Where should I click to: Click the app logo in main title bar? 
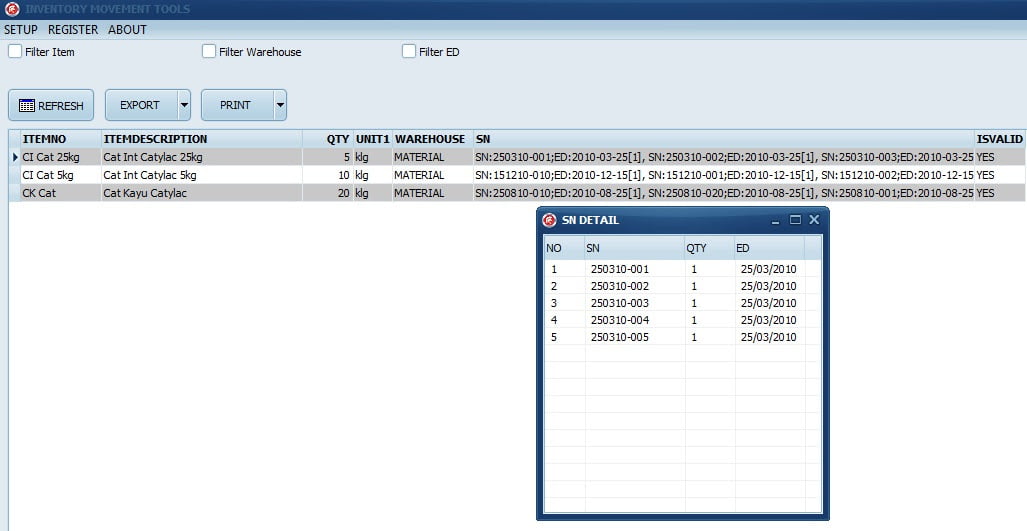[12, 9]
